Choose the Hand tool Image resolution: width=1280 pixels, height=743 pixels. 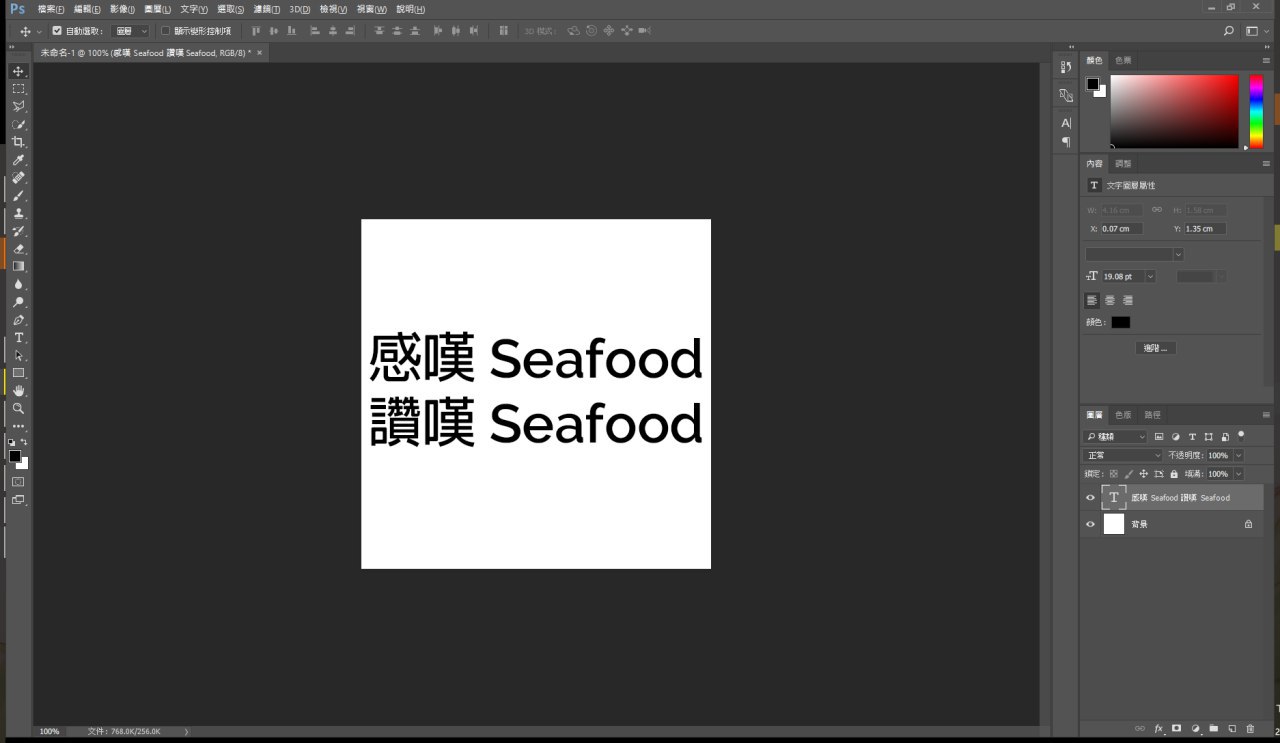tap(18, 391)
